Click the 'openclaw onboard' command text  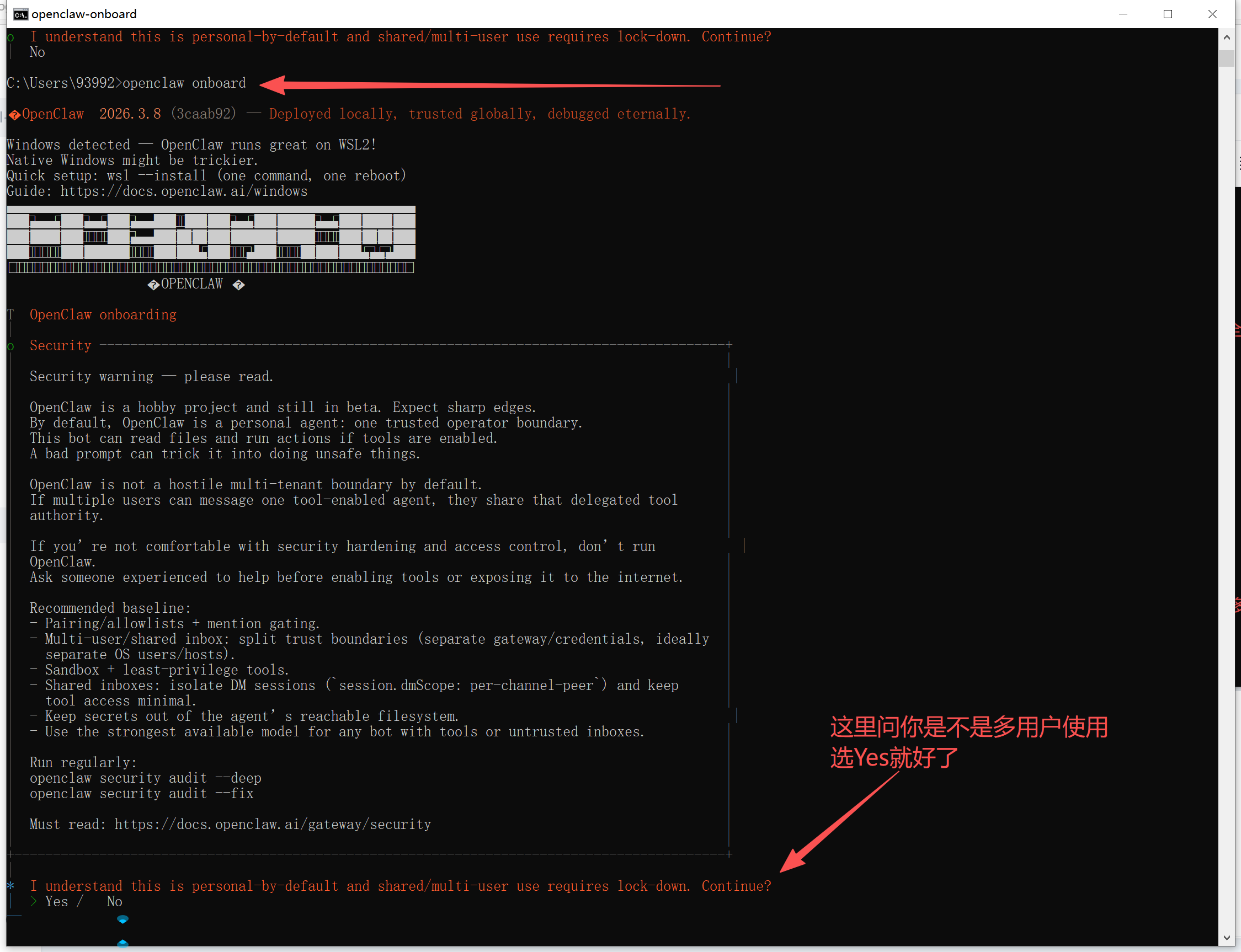pyautogui.click(x=184, y=83)
